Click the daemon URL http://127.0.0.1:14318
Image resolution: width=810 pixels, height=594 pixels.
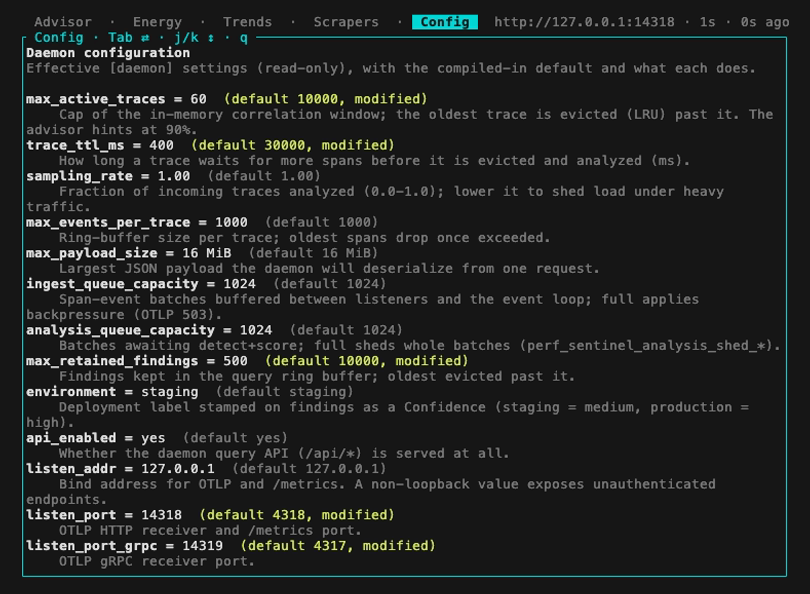[x=584, y=22]
